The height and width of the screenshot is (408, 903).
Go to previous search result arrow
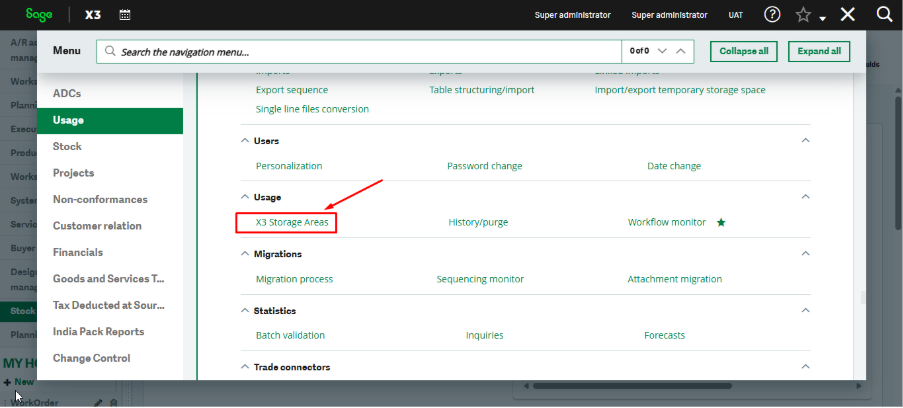pyautogui.click(x=681, y=51)
